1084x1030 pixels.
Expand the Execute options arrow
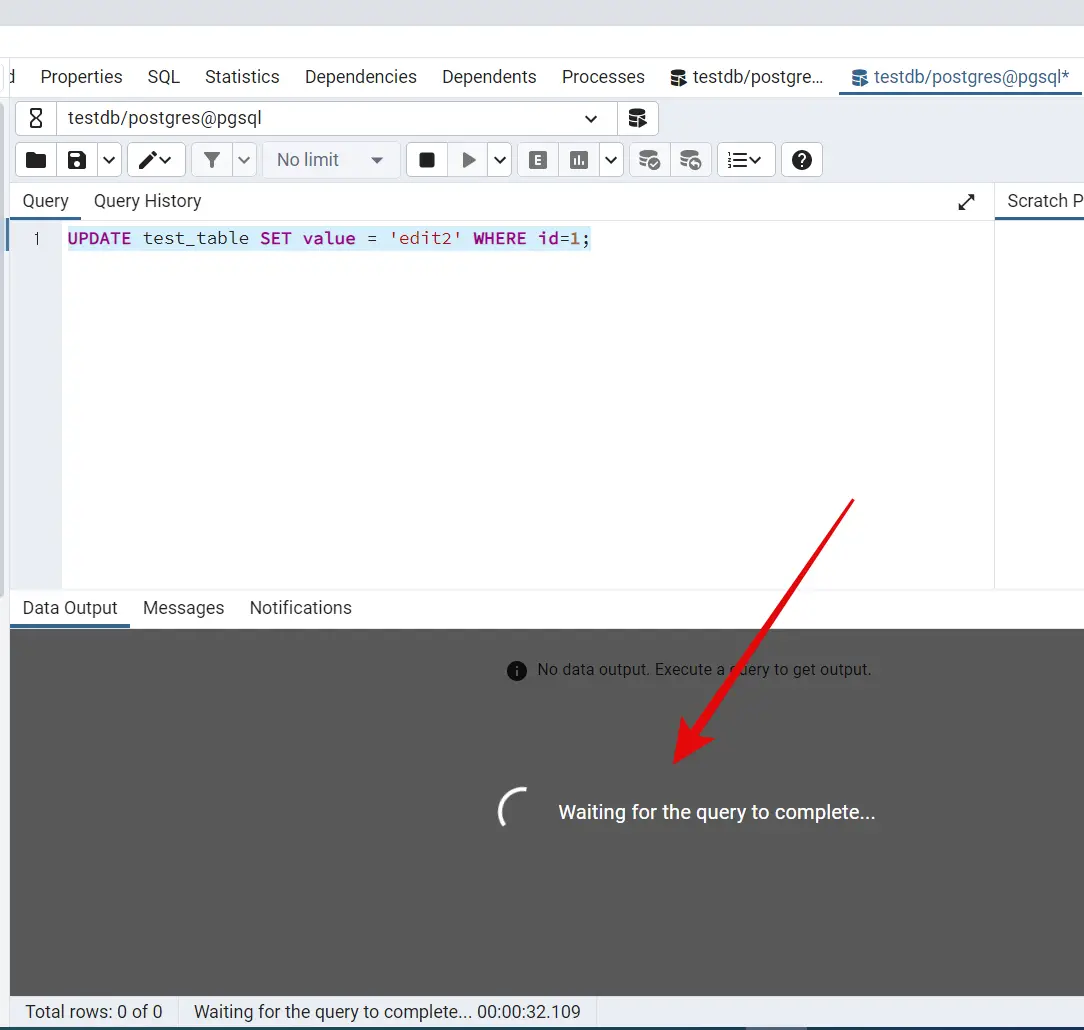coord(500,160)
